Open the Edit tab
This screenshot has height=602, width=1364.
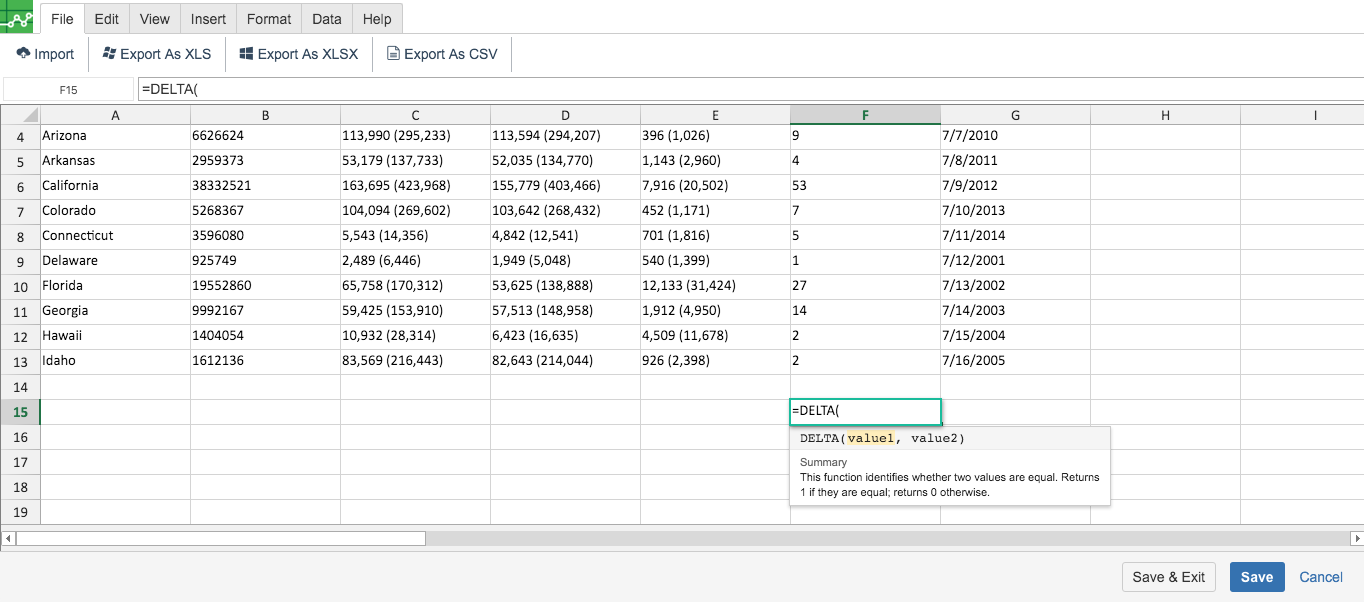click(x=106, y=19)
